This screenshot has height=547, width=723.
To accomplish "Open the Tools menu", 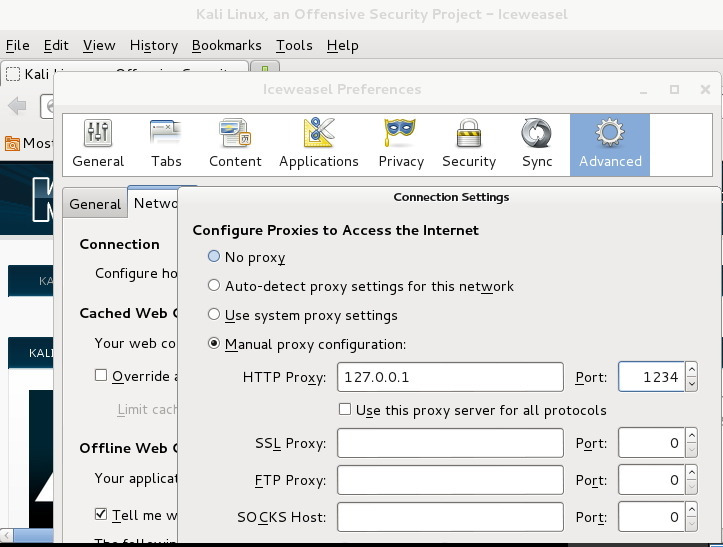I will (x=294, y=45).
